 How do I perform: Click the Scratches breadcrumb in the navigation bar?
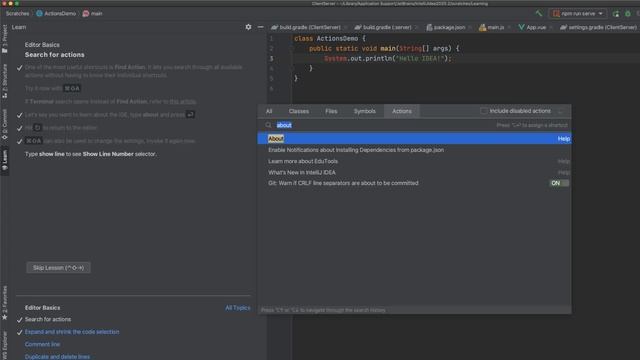click(17, 13)
